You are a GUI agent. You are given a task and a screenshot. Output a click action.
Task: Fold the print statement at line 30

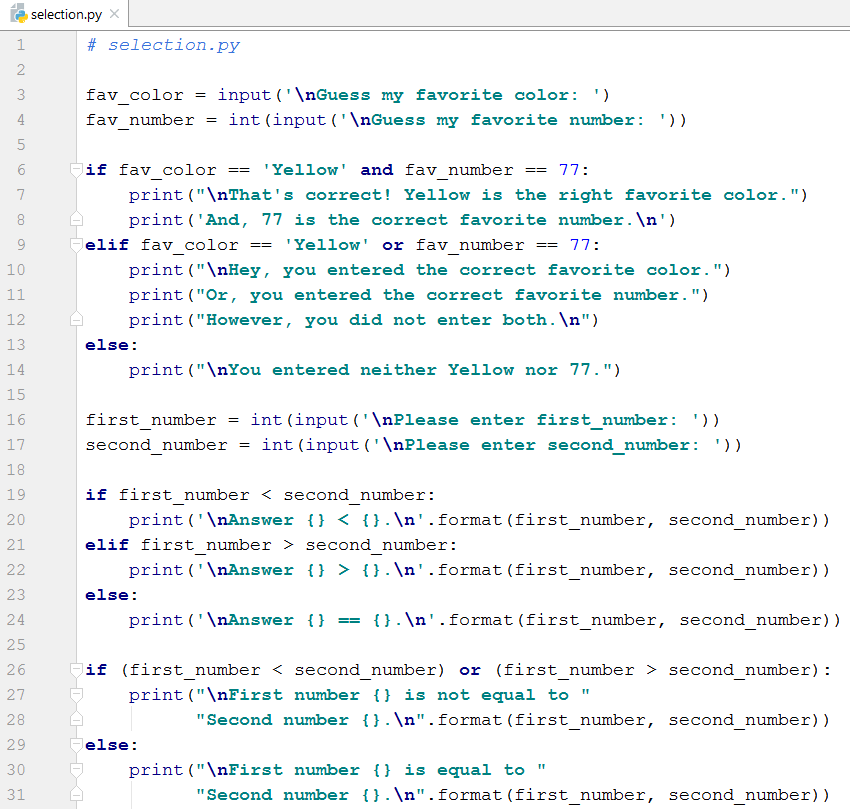pyautogui.click(x=76, y=770)
